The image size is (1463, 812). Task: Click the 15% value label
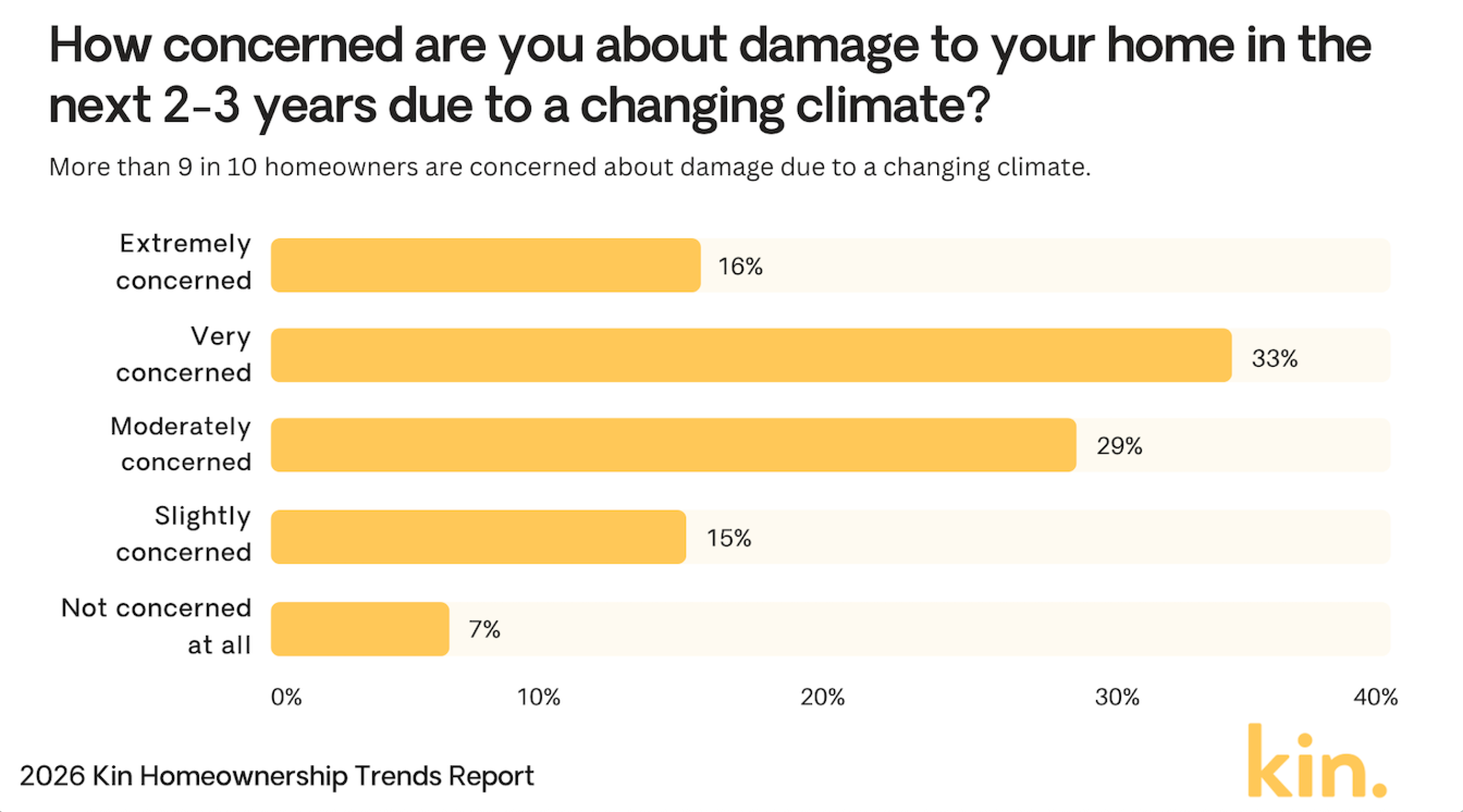[x=729, y=538]
